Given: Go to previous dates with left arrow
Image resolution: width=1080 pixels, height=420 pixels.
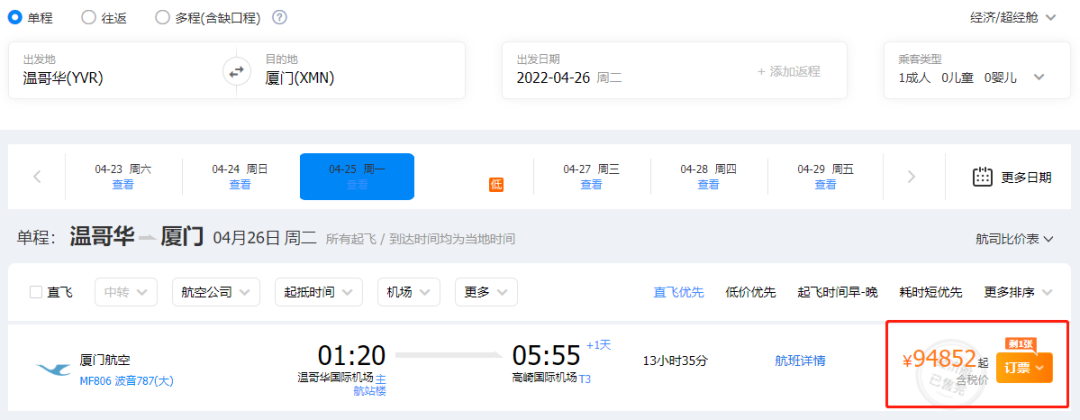Looking at the screenshot, I should click(x=37, y=177).
